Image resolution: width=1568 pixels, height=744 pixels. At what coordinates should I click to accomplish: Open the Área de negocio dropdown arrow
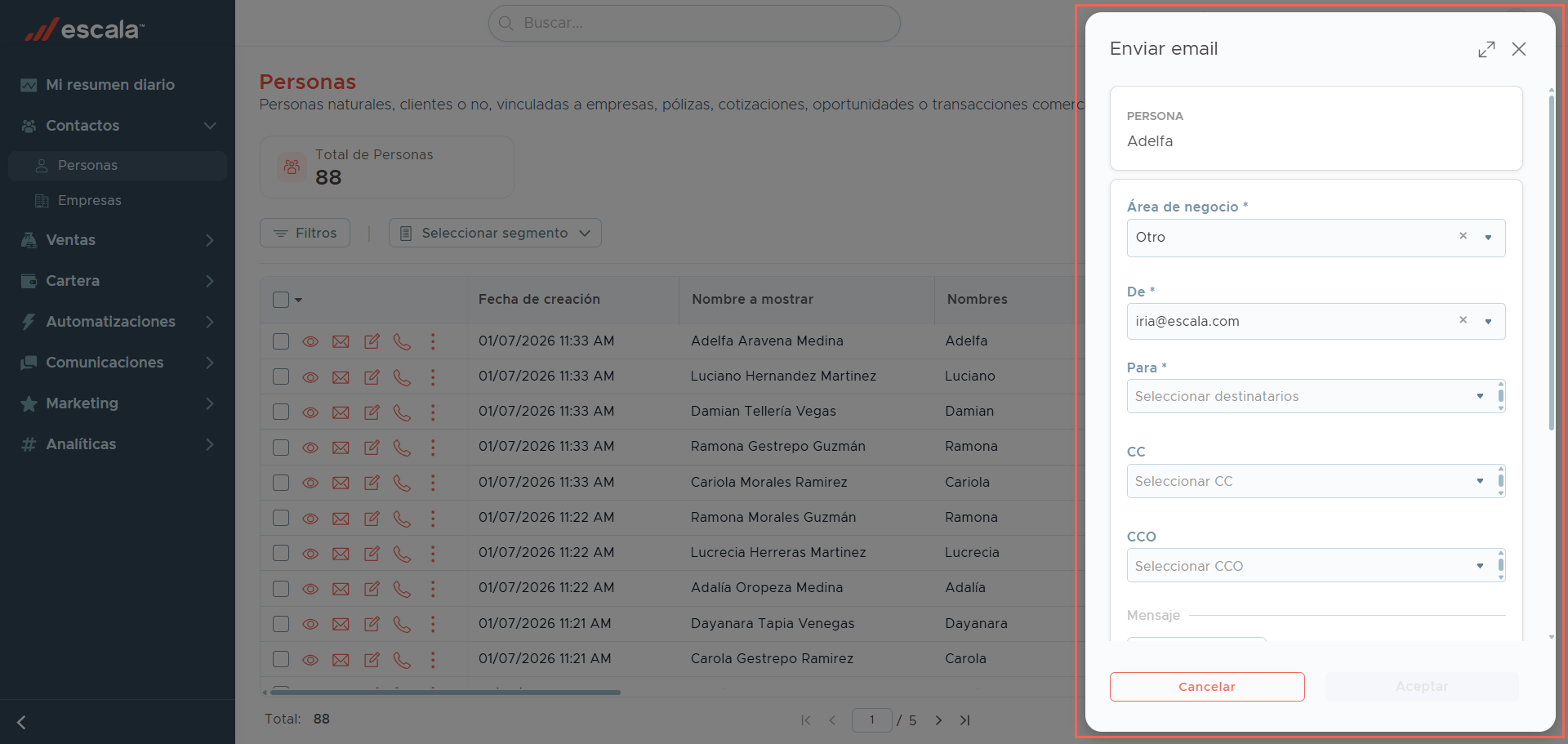(x=1488, y=238)
